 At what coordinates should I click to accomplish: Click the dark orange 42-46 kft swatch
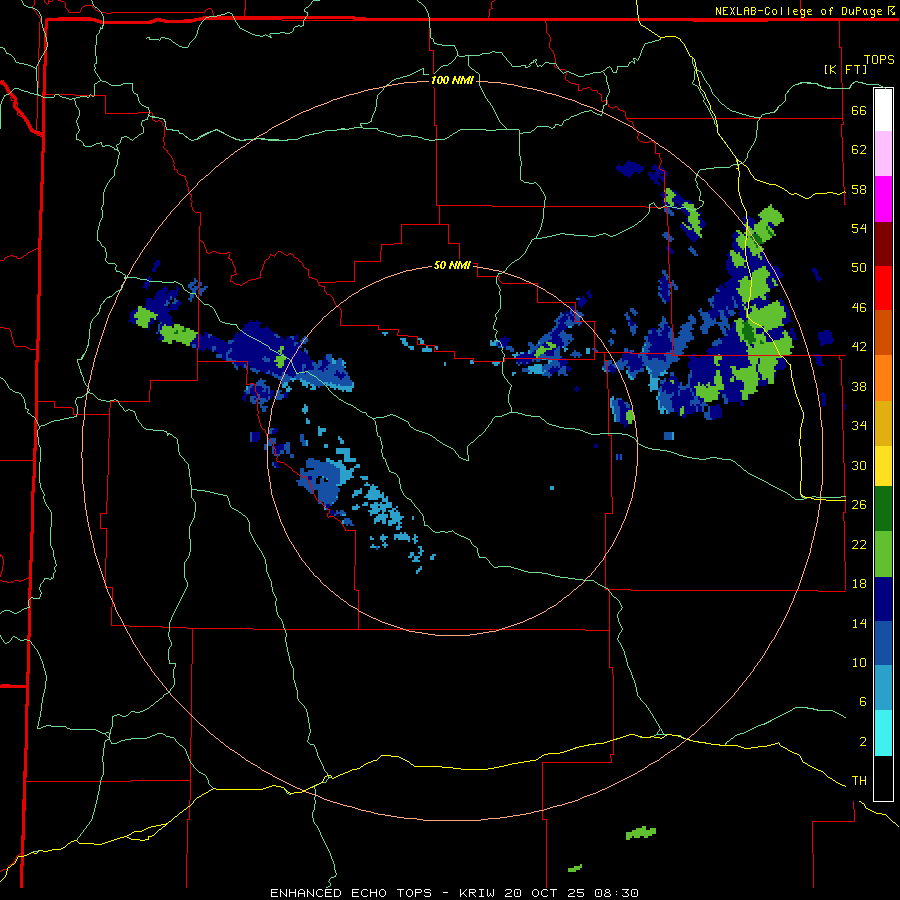pos(883,332)
